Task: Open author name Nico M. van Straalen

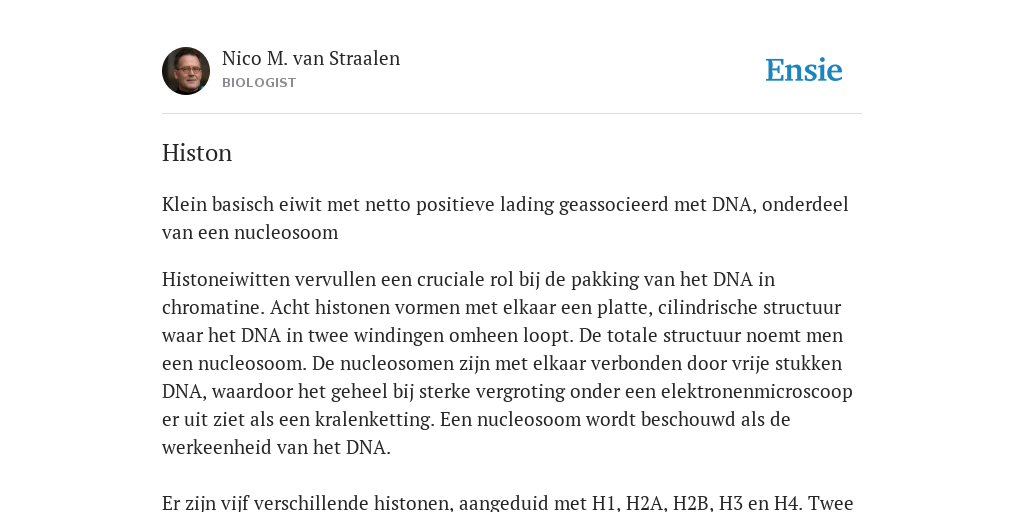Action: point(311,59)
